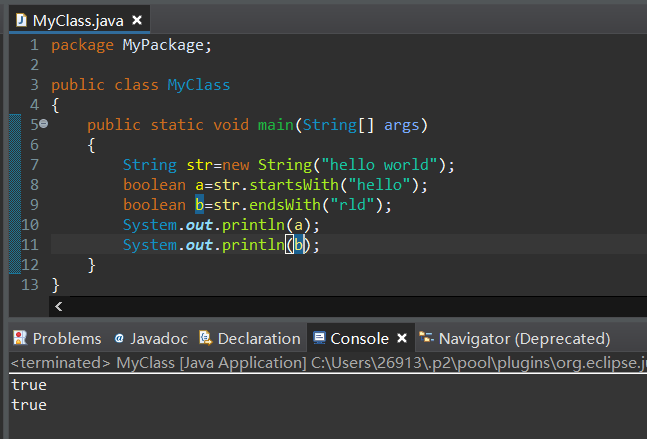This screenshot has height=439, width=647.
Task: Click the highlighted variable b on line 9
Action: pyautogui.click(x=199, y=204)
